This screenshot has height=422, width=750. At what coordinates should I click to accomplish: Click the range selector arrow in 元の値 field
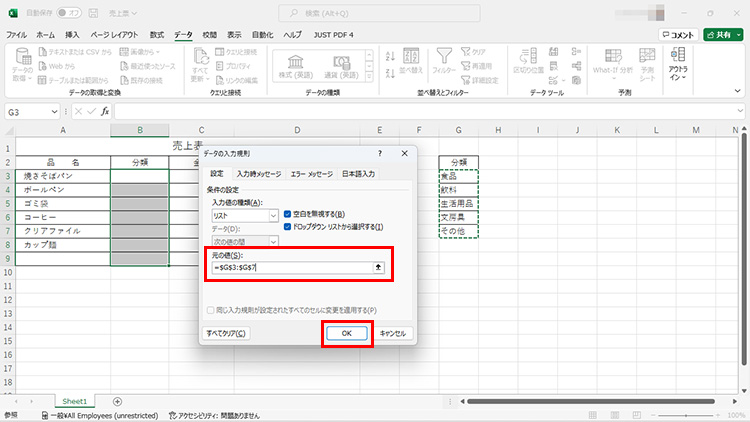pyautogui.click(x=378, y=268)
